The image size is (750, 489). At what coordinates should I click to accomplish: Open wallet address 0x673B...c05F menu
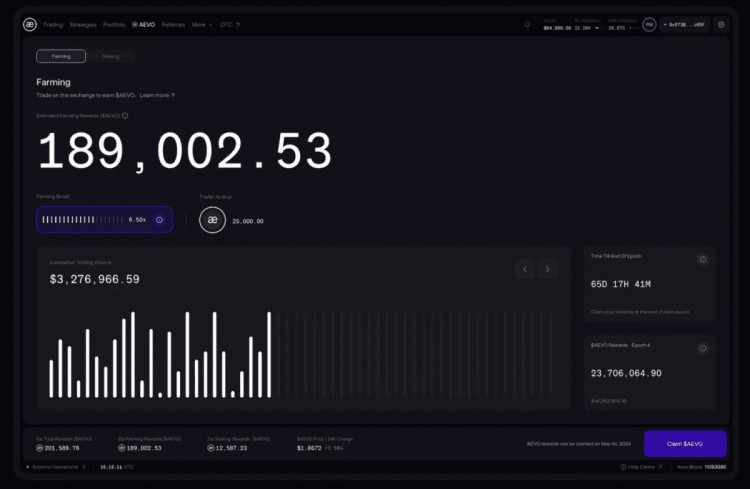(x=684, y=24)
